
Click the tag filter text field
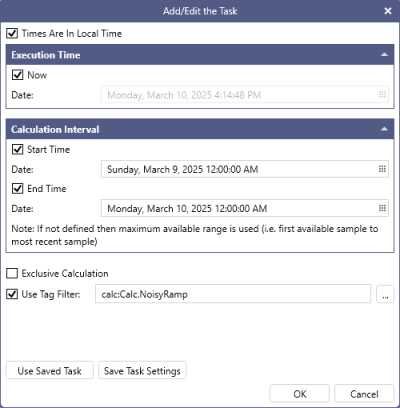233,294
